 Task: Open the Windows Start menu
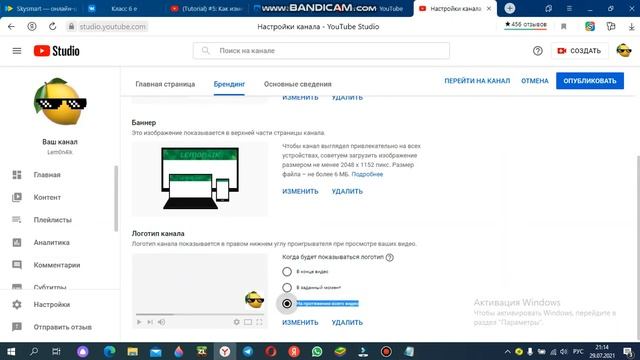point(11,351)
